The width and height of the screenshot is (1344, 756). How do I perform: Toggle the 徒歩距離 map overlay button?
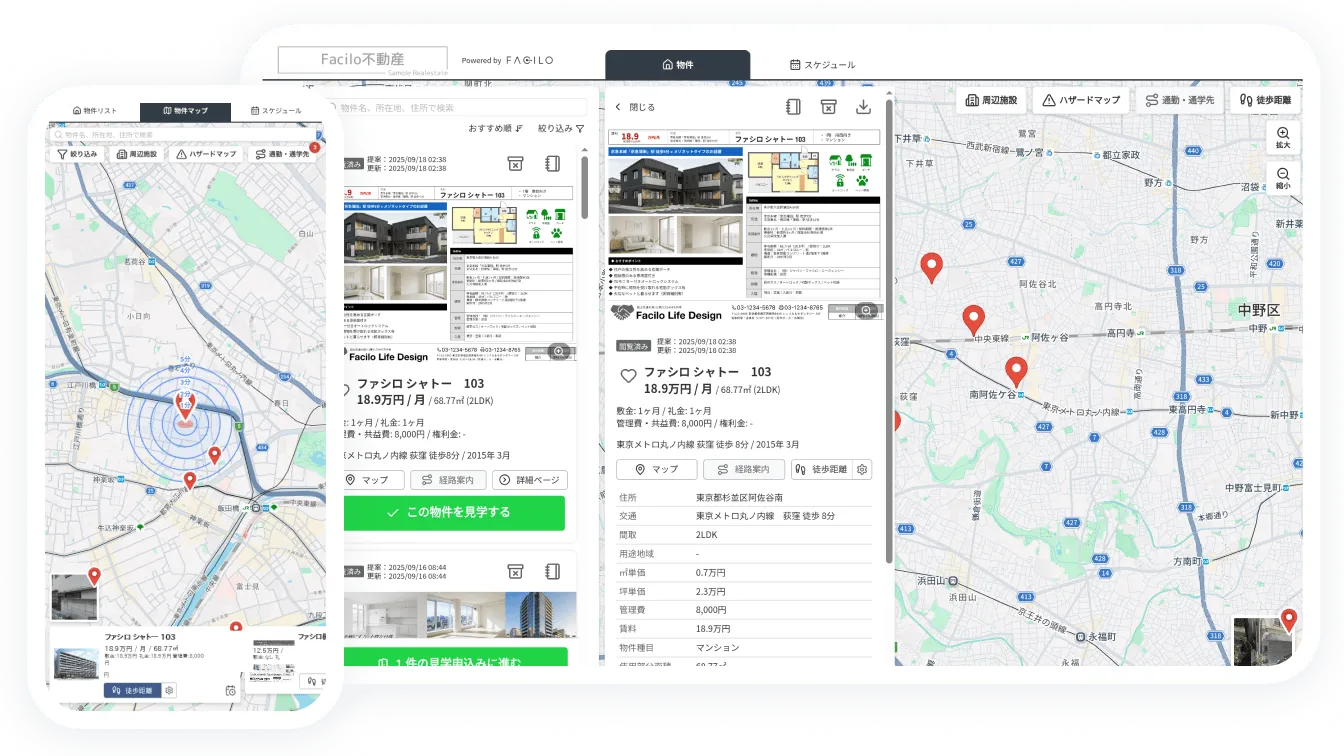click(x=1264, y=100)
